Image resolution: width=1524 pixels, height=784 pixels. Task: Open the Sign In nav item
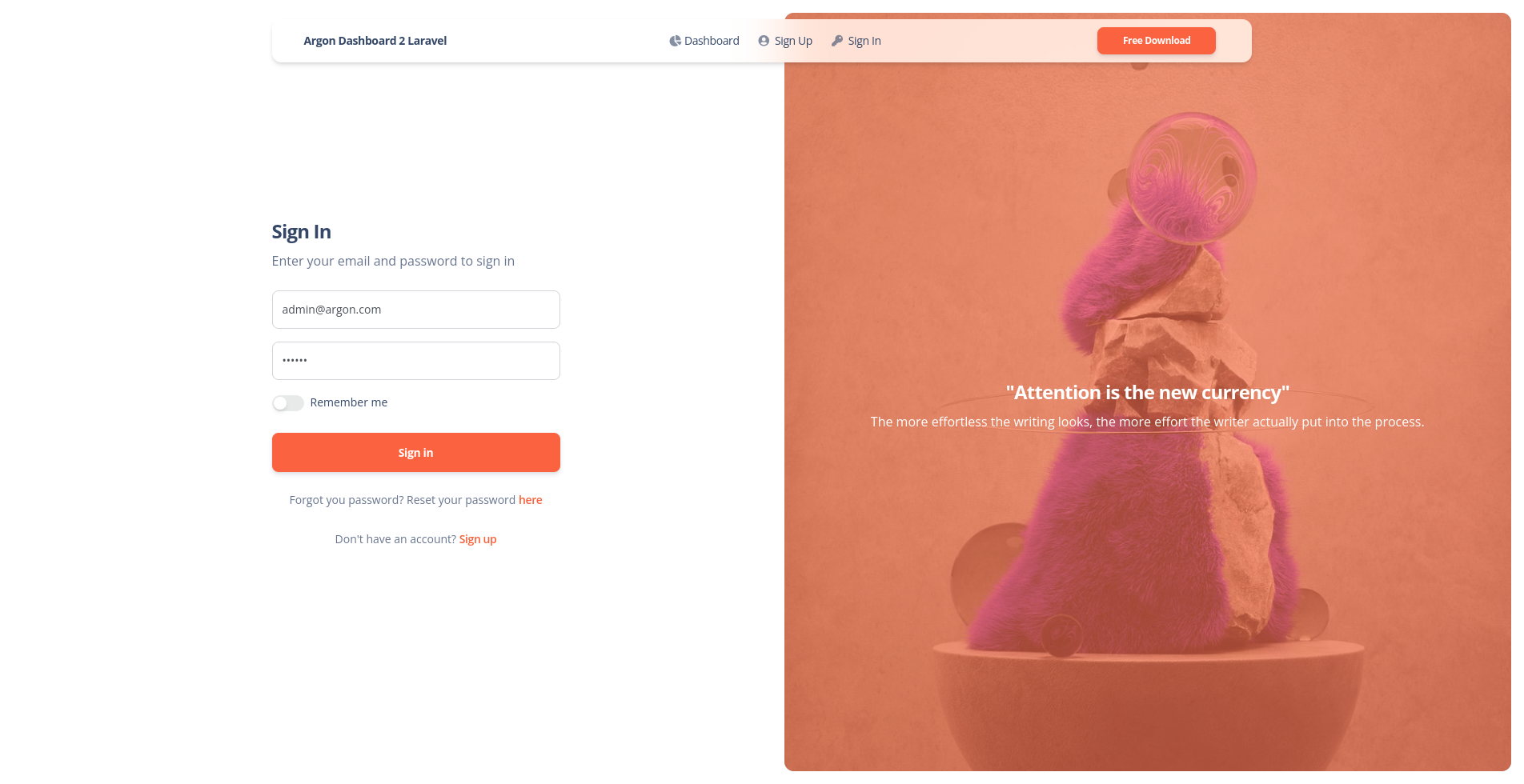coord(856,41)
